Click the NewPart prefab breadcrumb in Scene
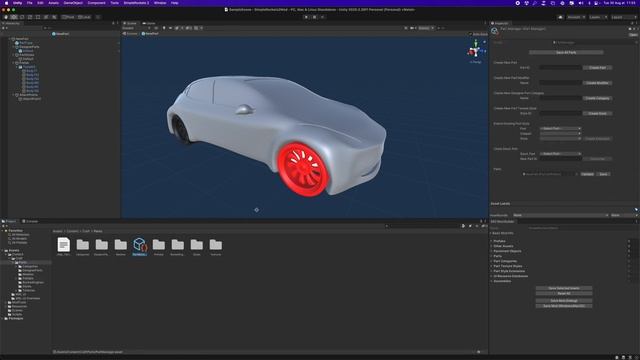This screenshot has height=360, width=640. click(x=150, y=34)
